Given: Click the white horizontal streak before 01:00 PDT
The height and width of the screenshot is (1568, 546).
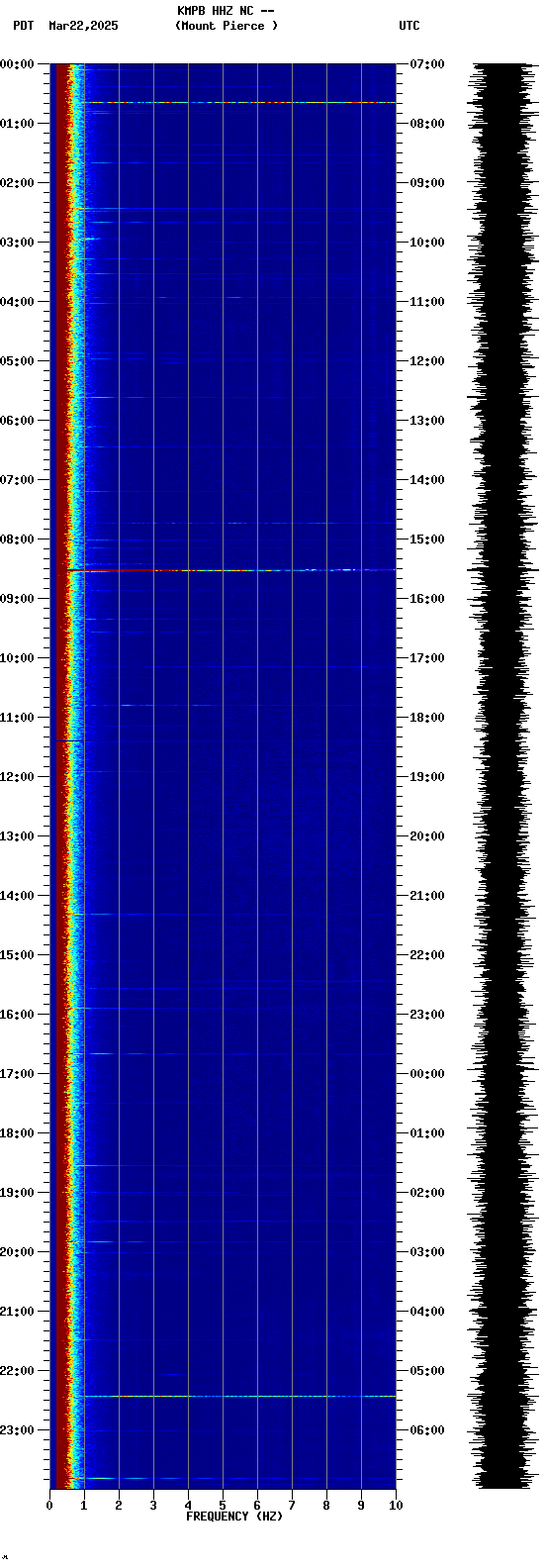Looking at the screenshot, I should 240,102.
